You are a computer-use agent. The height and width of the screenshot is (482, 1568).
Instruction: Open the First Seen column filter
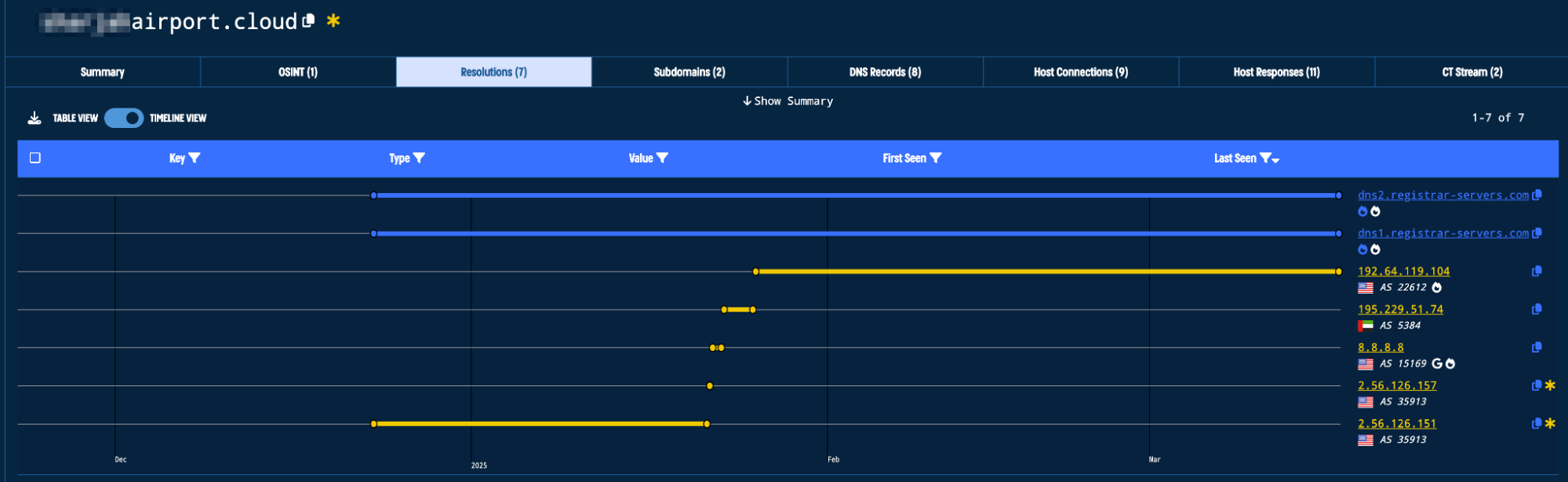click(x=935, y=158)
